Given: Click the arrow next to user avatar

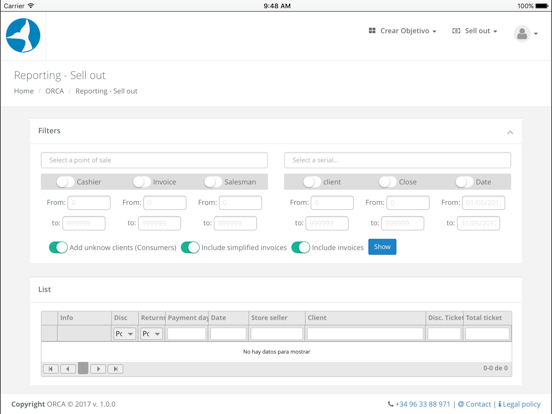Looking at the screenshot, I should 536,34.
